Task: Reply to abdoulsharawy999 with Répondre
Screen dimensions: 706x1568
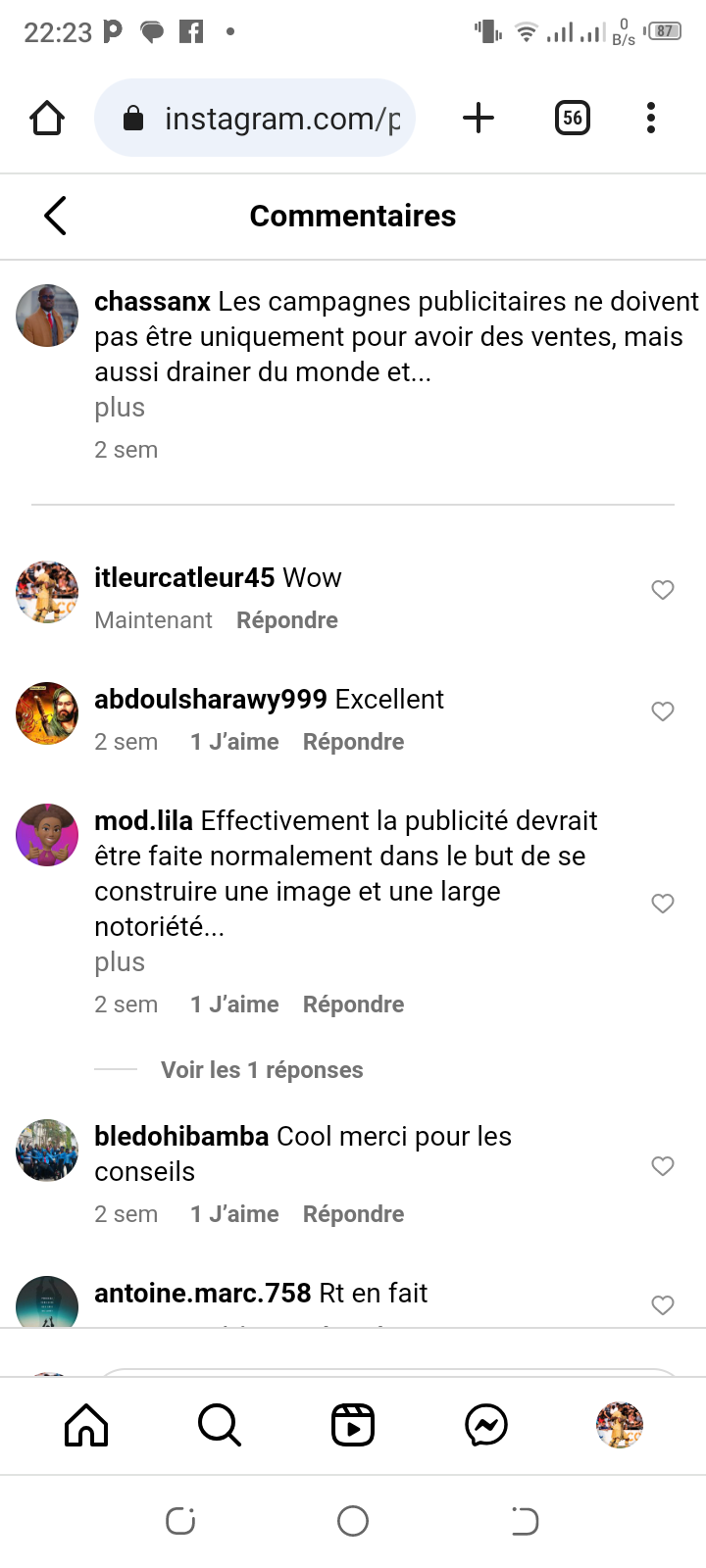Action: coord(353,742)
